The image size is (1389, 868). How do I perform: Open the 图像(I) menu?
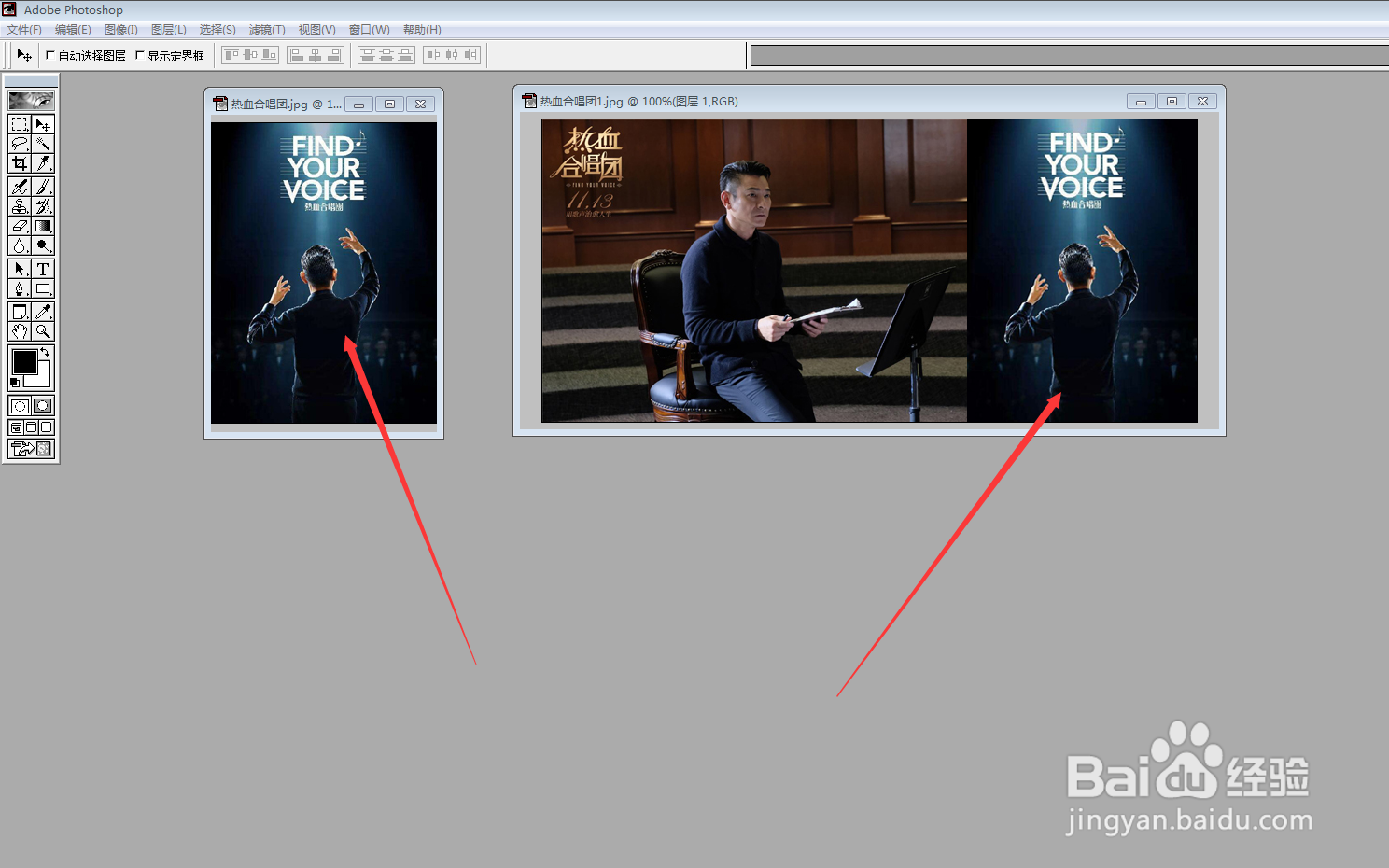click(121, 30)
